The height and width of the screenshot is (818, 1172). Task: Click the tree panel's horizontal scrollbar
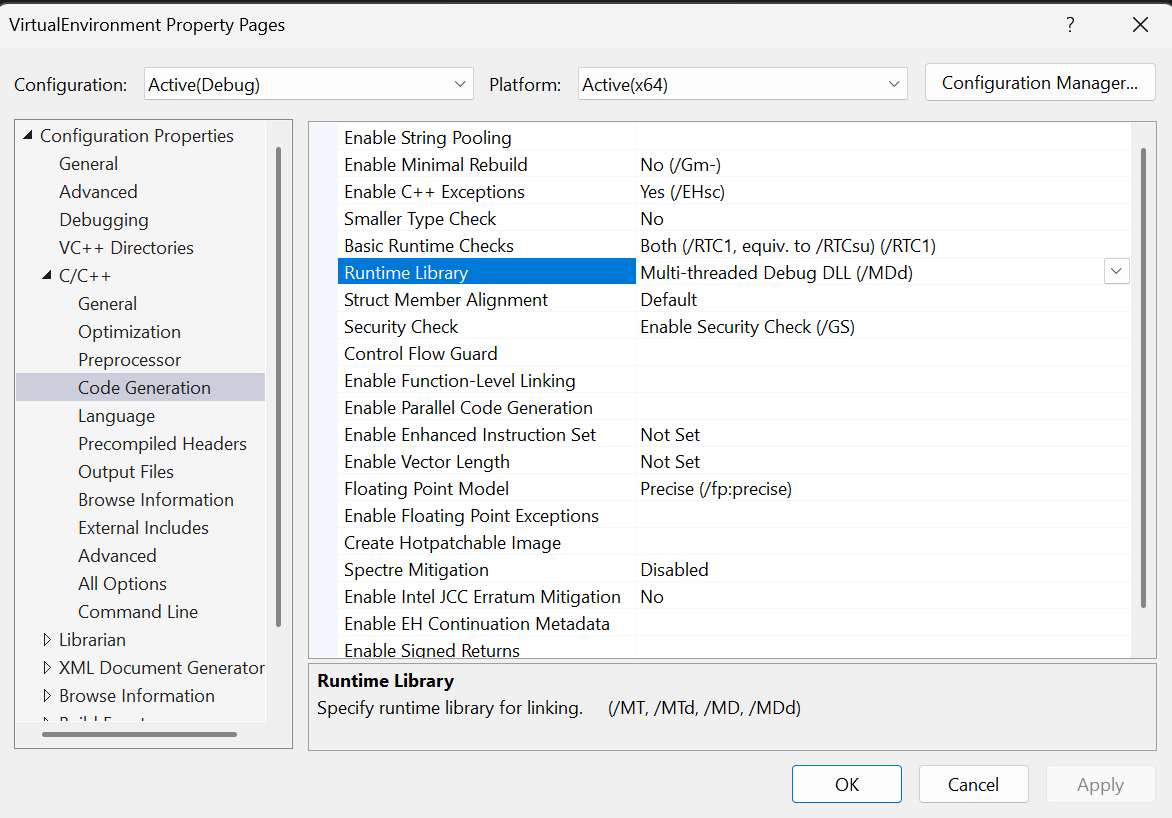click(x=139, y=734)
